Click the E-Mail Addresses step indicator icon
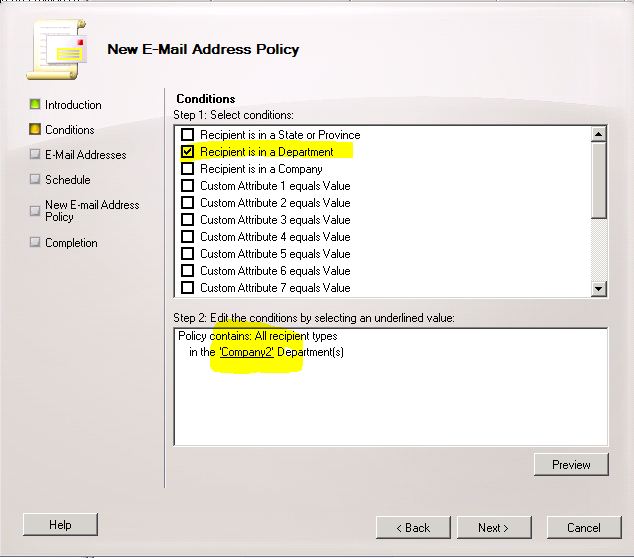The width and height of the screenshot is (634, 558). pos(35,154)
